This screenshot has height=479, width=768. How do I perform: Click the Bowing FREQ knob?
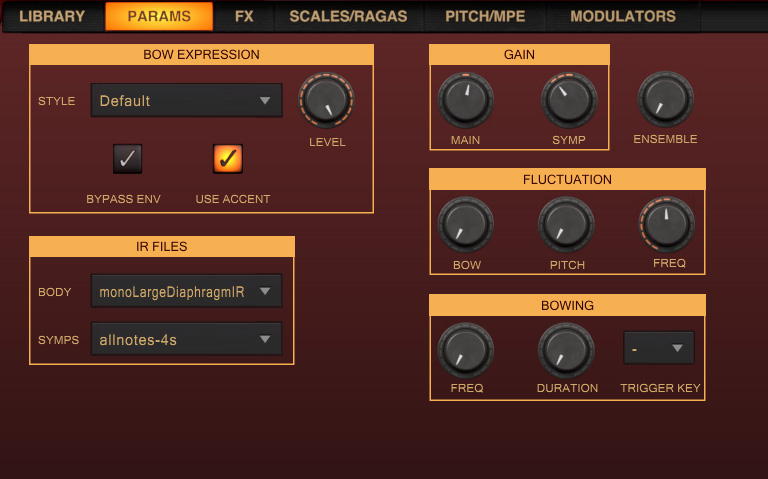point(466,350)
